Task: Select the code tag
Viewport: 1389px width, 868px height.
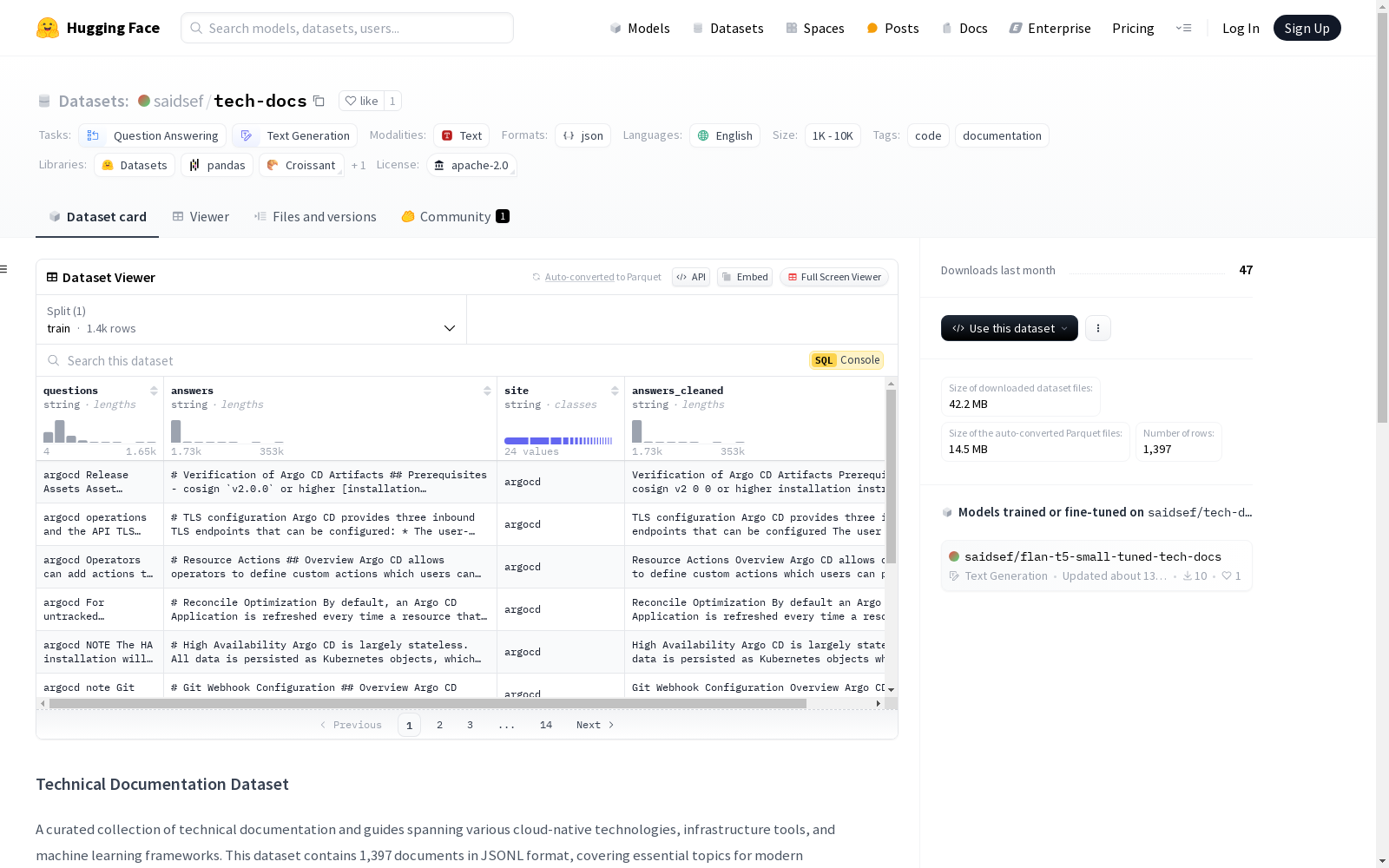Action: (928, 135)
